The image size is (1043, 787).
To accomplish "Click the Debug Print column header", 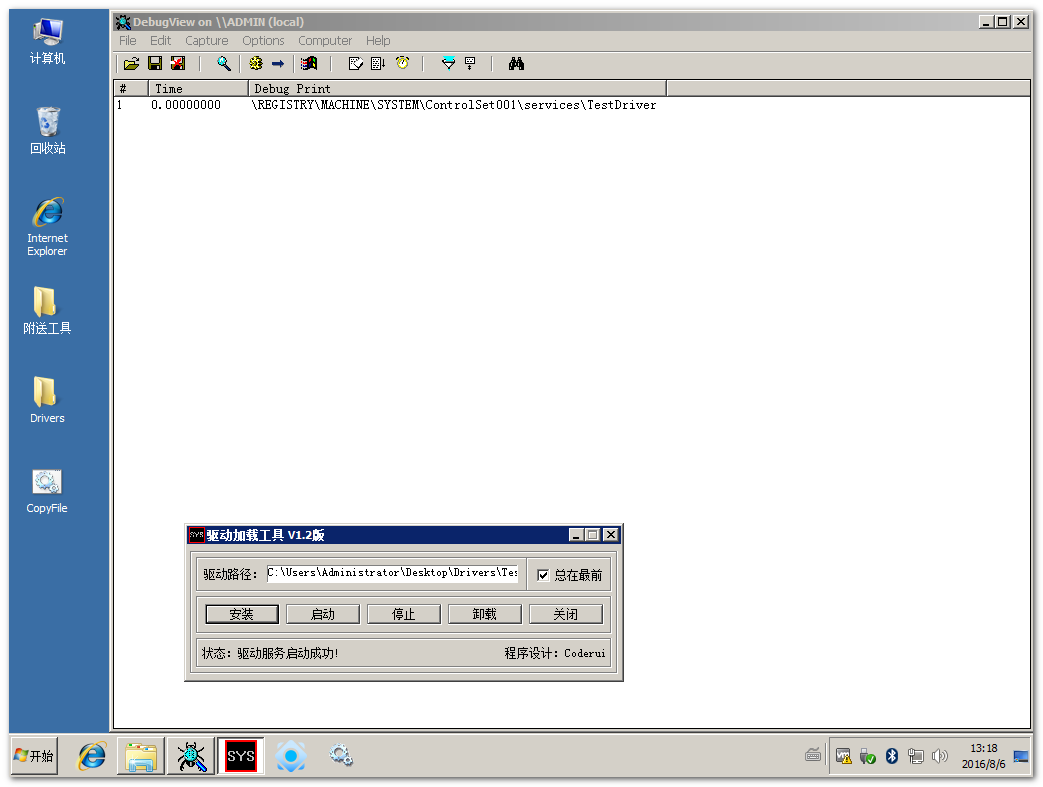I will pos(458,88).
